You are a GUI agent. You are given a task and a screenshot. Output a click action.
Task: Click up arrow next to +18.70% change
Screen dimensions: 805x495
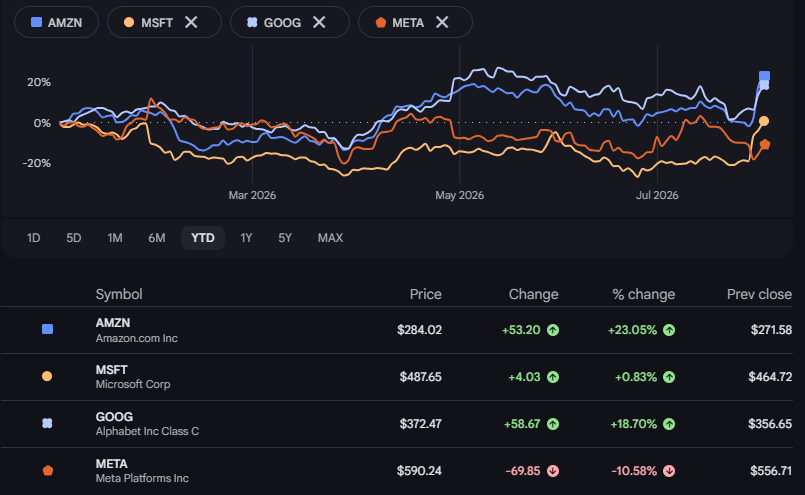[x=669, y=424]
